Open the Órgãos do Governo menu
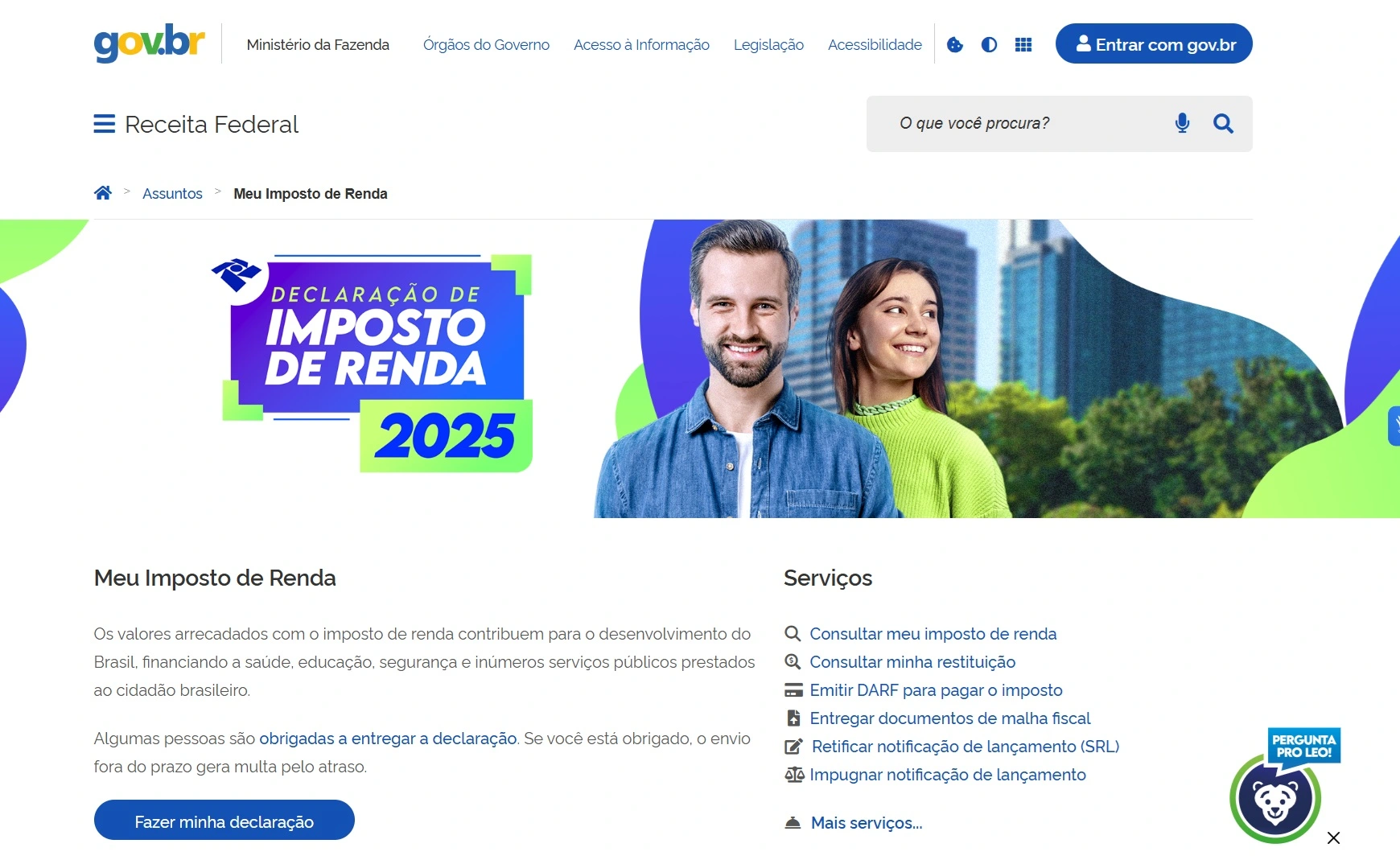Image resolution: width=1400 pixels, height=856 pixels. coord(486,44)
